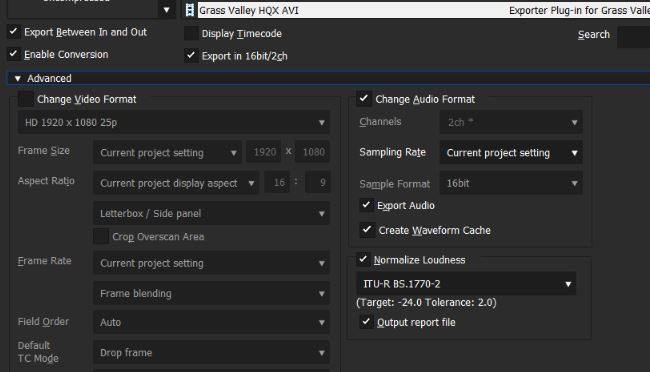The image size is (650, 372).
Task: Open the dropdown arrow left of the film strip icon
Action: [x=166, y=10]
